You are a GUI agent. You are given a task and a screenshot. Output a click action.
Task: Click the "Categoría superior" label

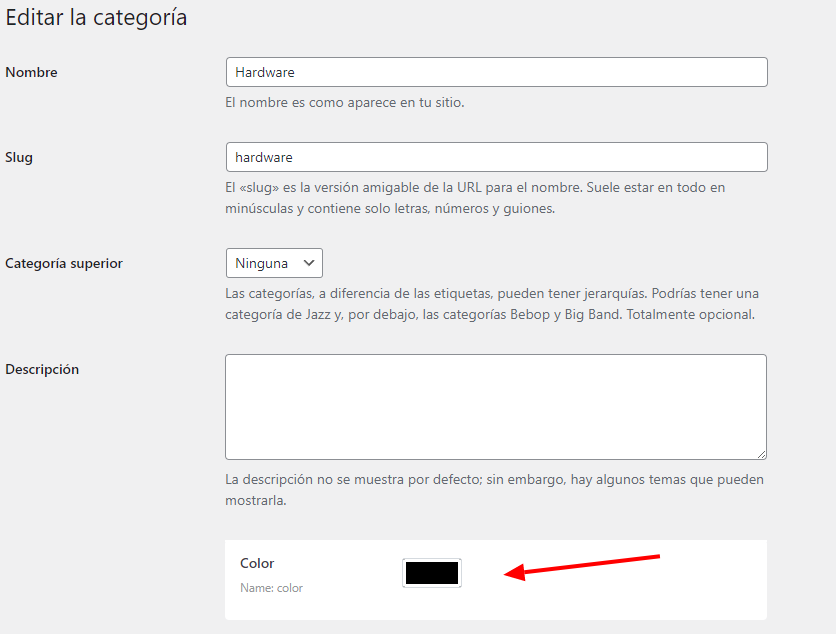(x=64, y=263)
